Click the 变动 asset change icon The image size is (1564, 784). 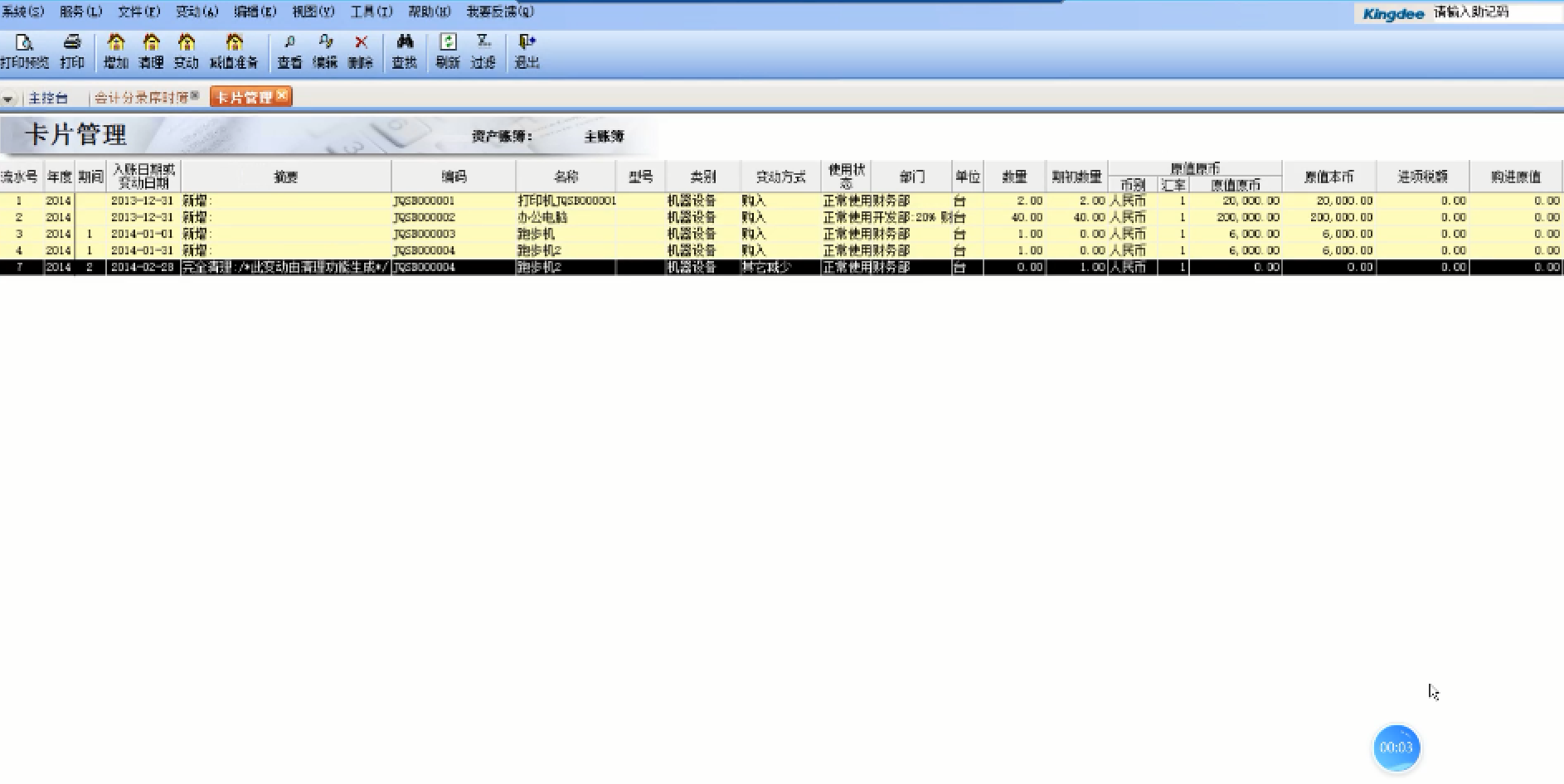(186, 51)
